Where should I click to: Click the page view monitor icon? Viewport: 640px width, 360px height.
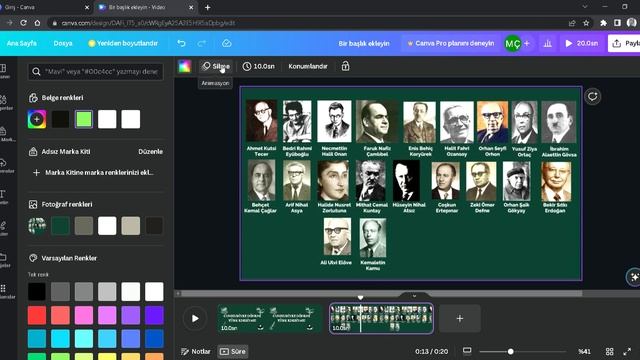pos(467,351)
